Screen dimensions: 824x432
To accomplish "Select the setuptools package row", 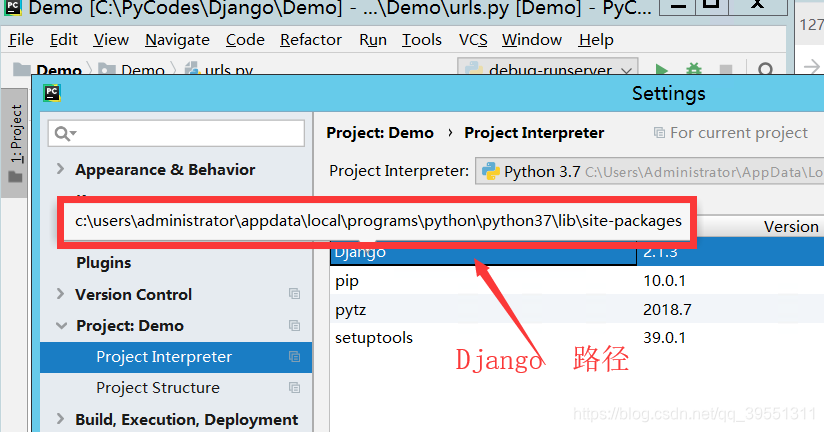I will click(576, 337).
